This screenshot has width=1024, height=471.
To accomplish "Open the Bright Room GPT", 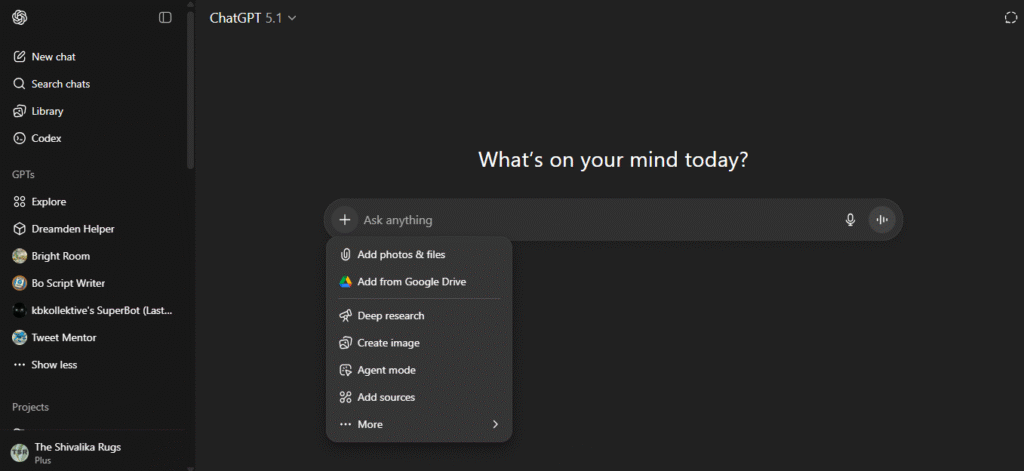I will click(95, 256).
